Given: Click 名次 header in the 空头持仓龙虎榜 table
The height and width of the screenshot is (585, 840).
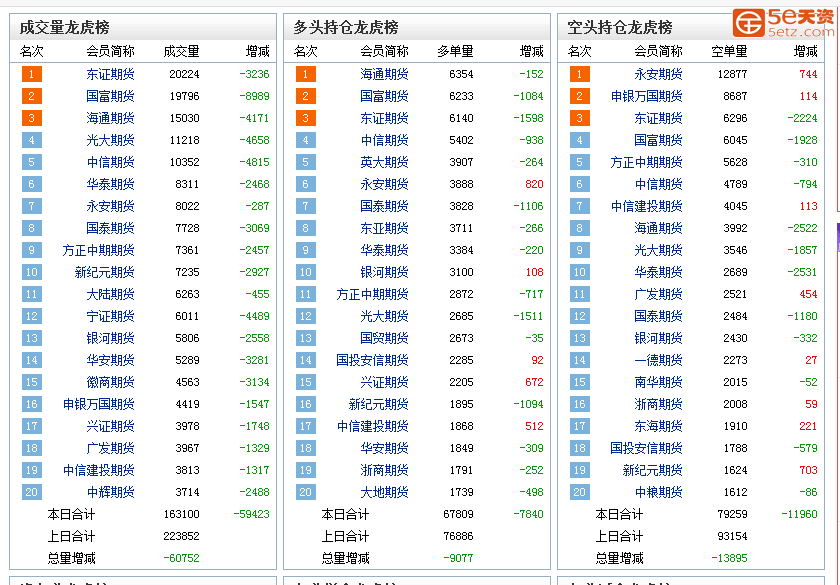Looking at the screenshot, I should [x=579, y=51].
